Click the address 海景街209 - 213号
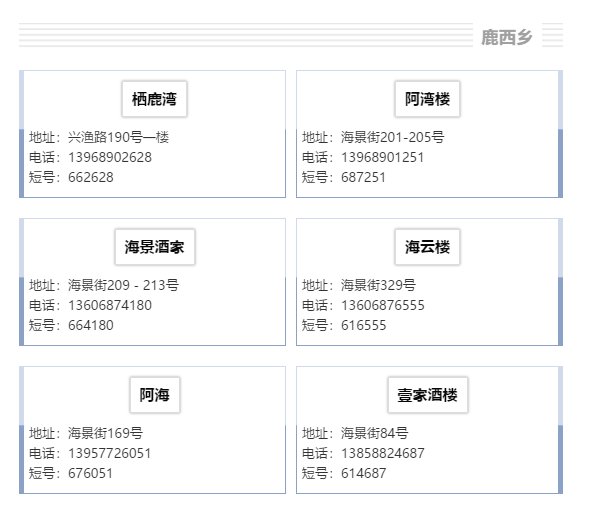 click(x=123, y=285)
